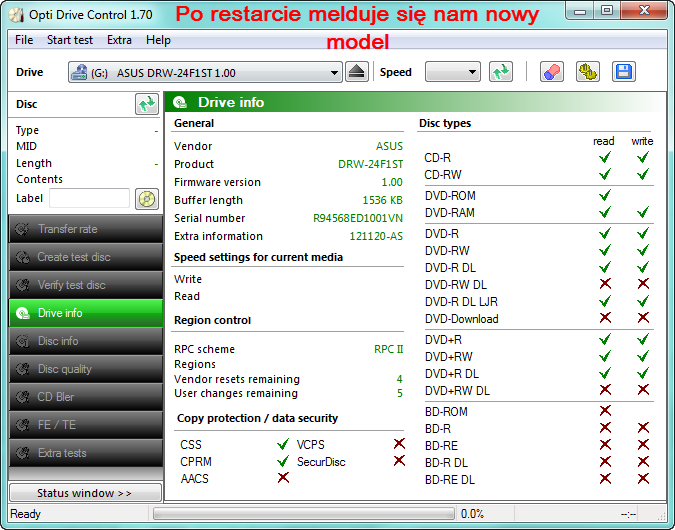The image size is (675, 530).
Task: Click the product value DRW-24F1ST
Action: pyautogui.click(x=371, y=164)
